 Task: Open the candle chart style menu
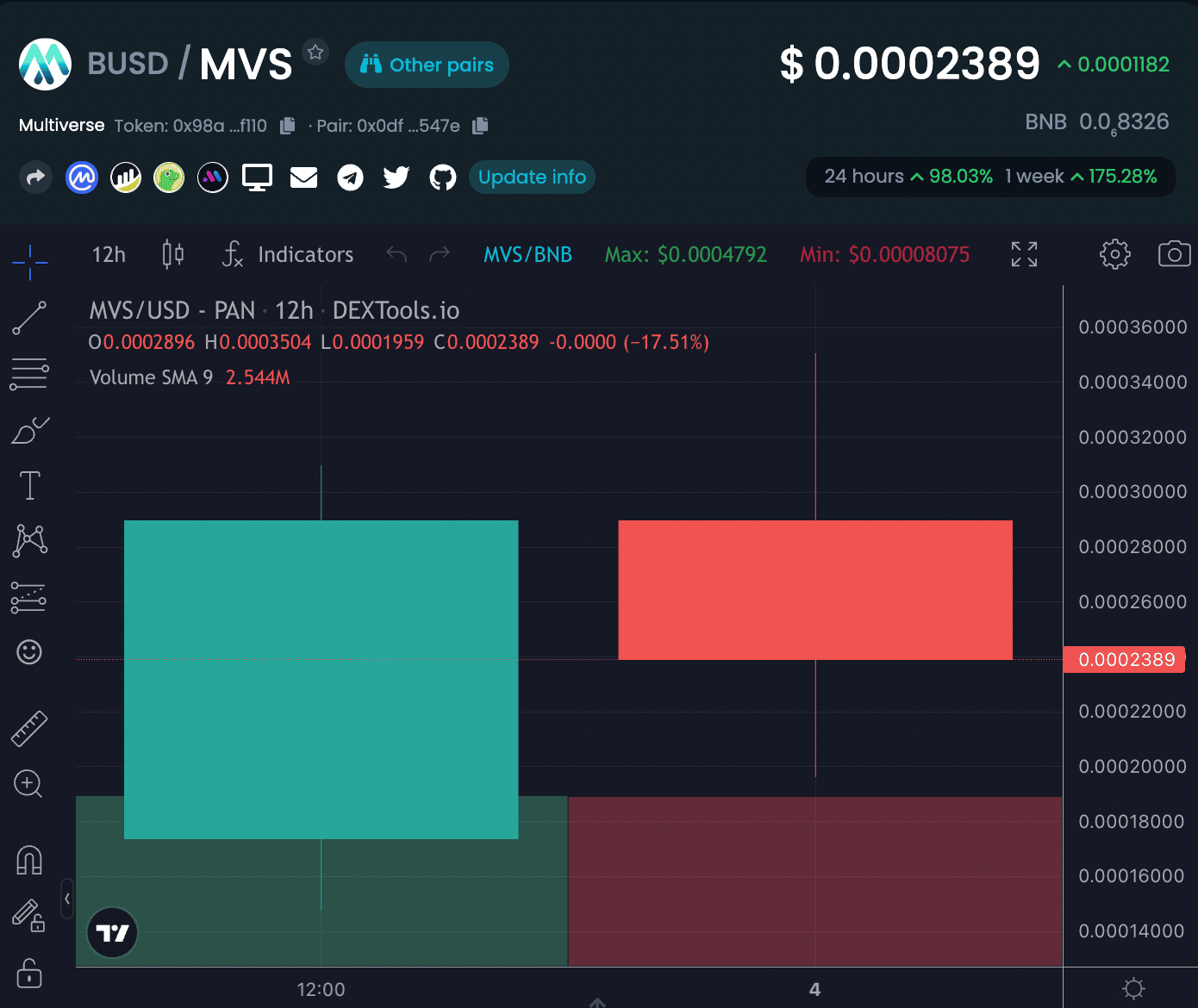pos(173,254)
